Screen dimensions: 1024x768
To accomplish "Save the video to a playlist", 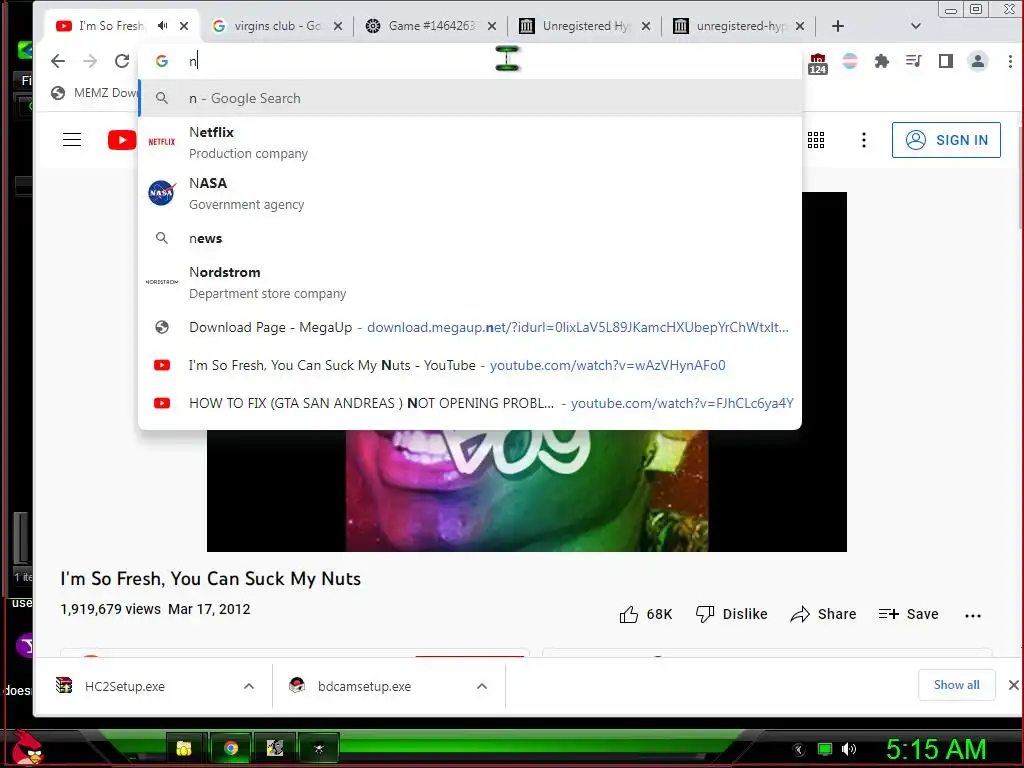I will pos(908,615).
